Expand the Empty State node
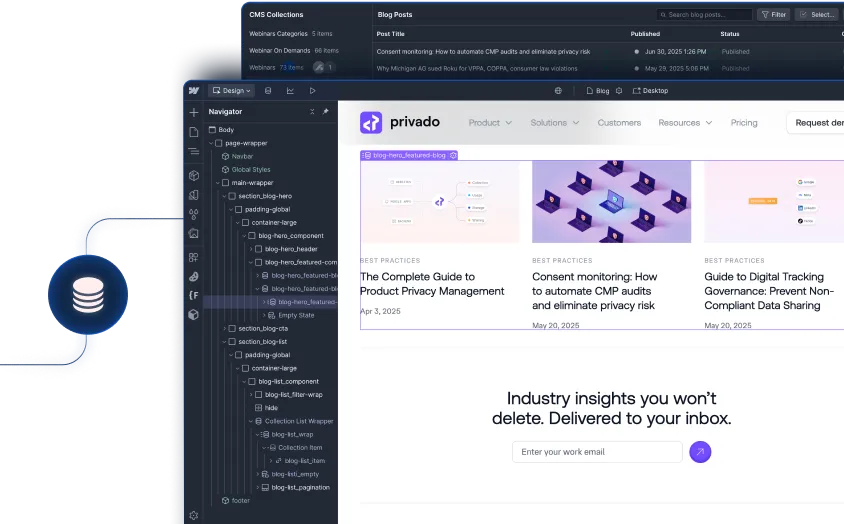The width and height of the screenshot is (844, 524). coord(264,316)
